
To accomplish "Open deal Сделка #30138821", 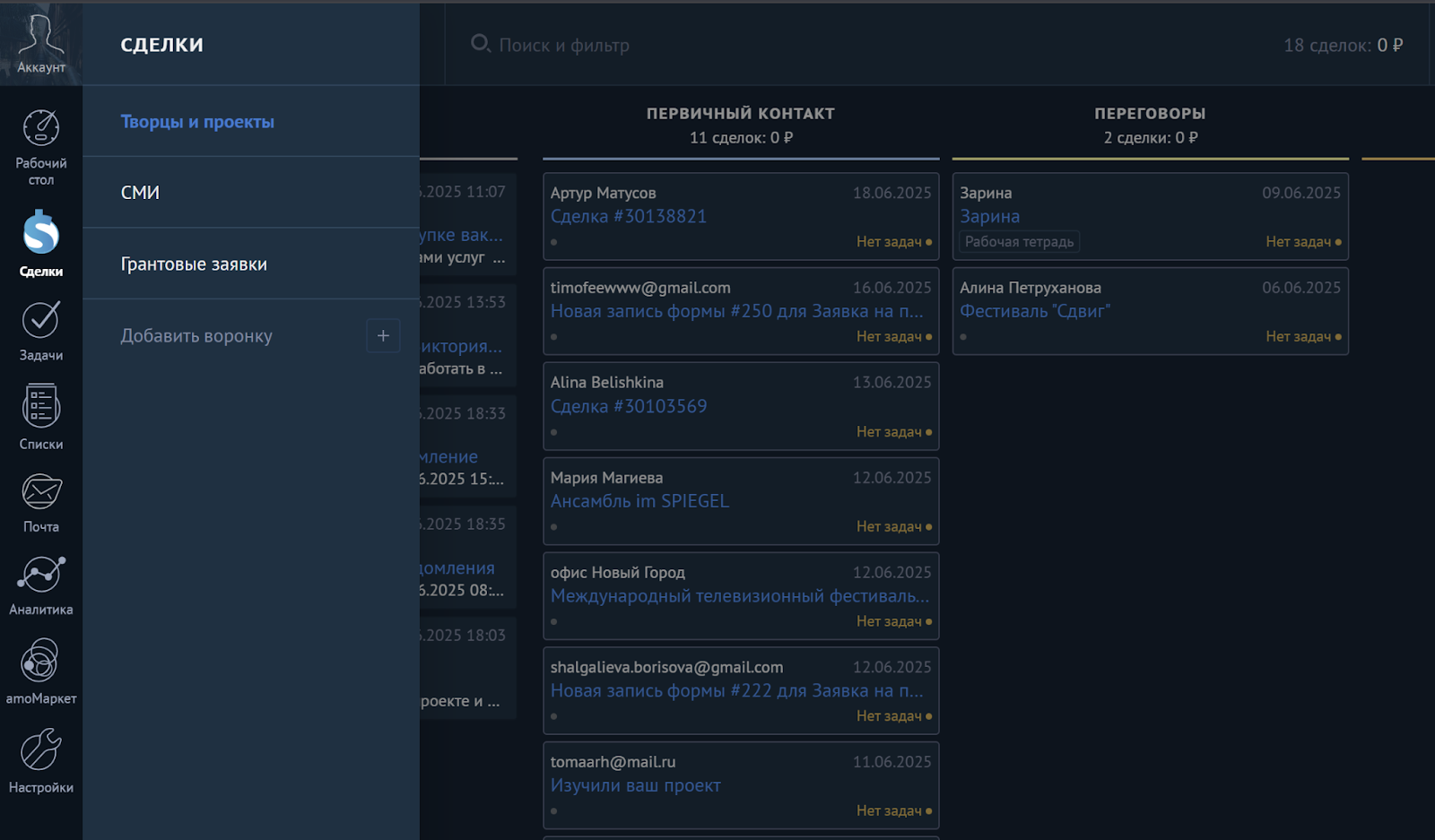I will coord(628,216).
